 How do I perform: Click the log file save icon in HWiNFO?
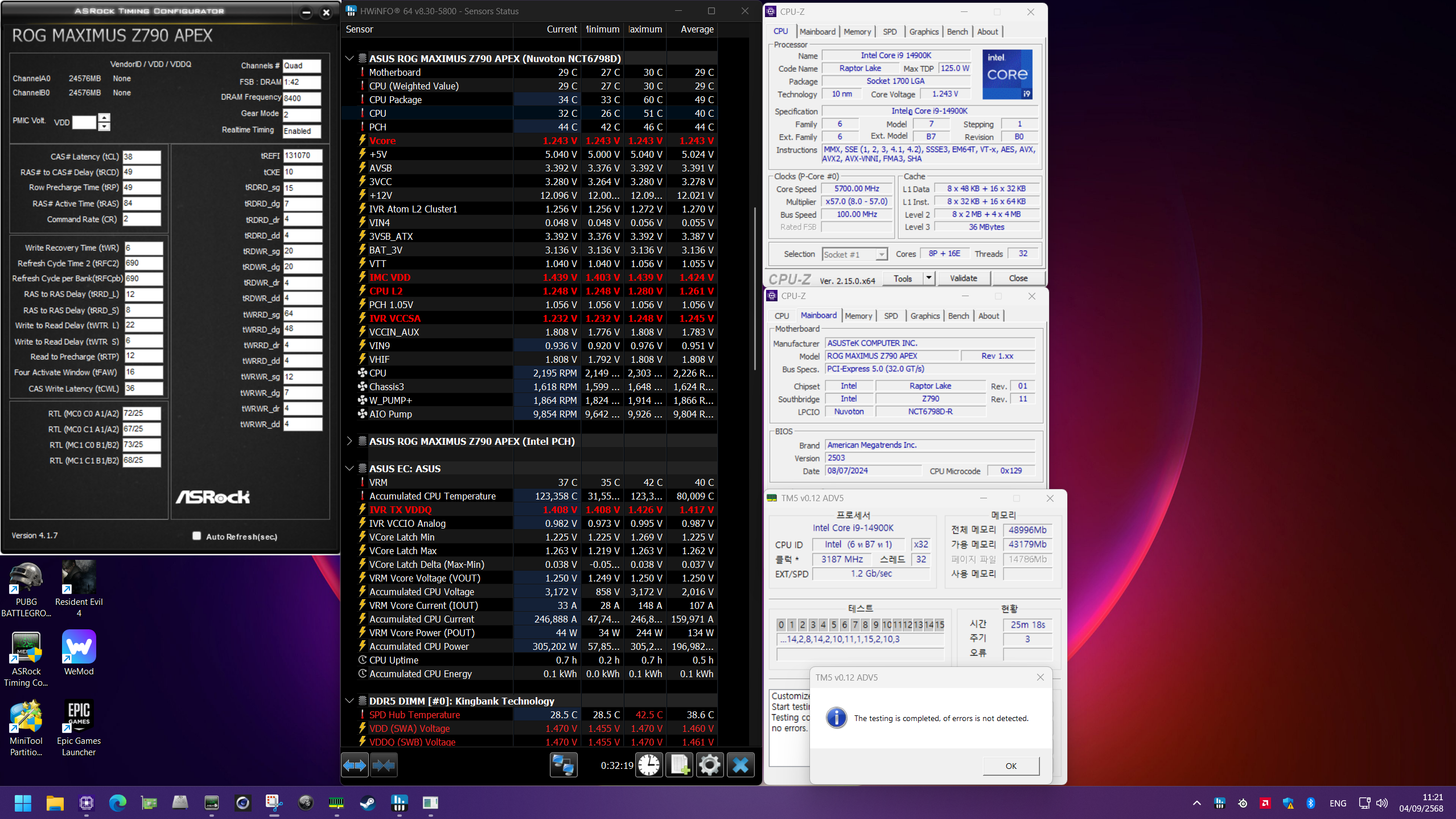tap(680, 765)
